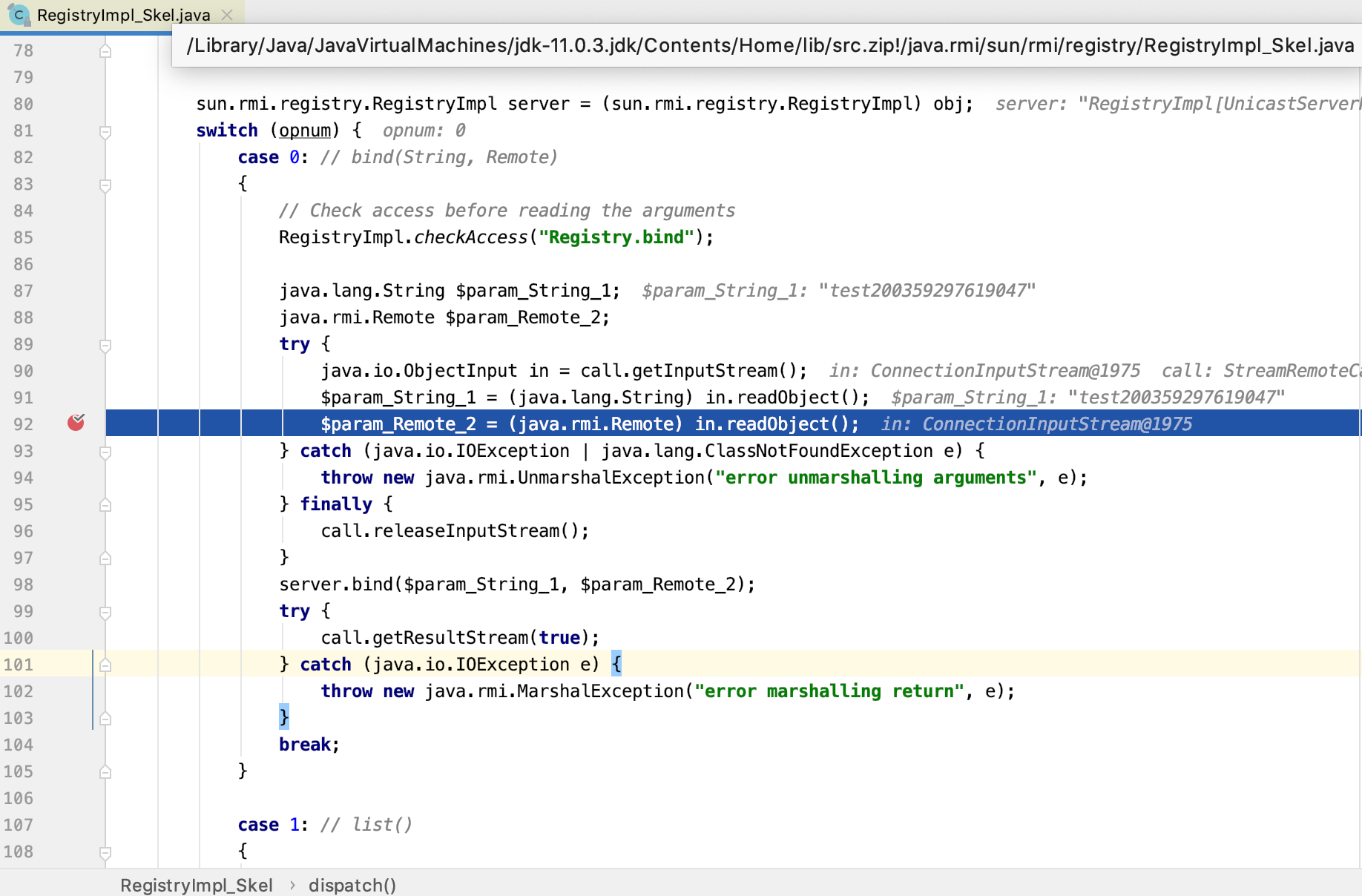This screenshot has width=1362, height=896.
Task: Collapse the try block at line 89
Action: 105,346
